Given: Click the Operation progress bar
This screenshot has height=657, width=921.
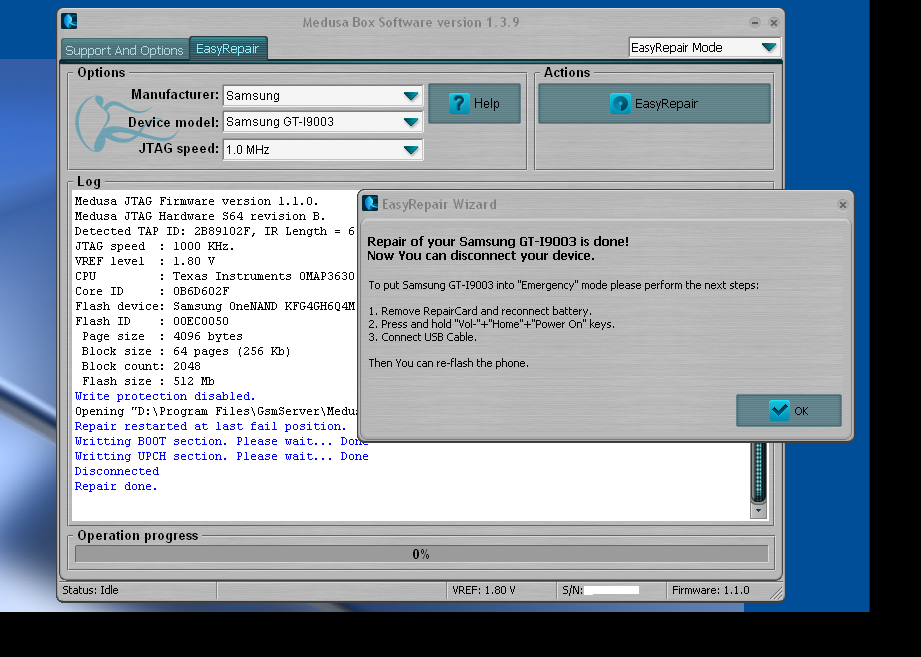Looking at the screenshot, I should 421,553.
